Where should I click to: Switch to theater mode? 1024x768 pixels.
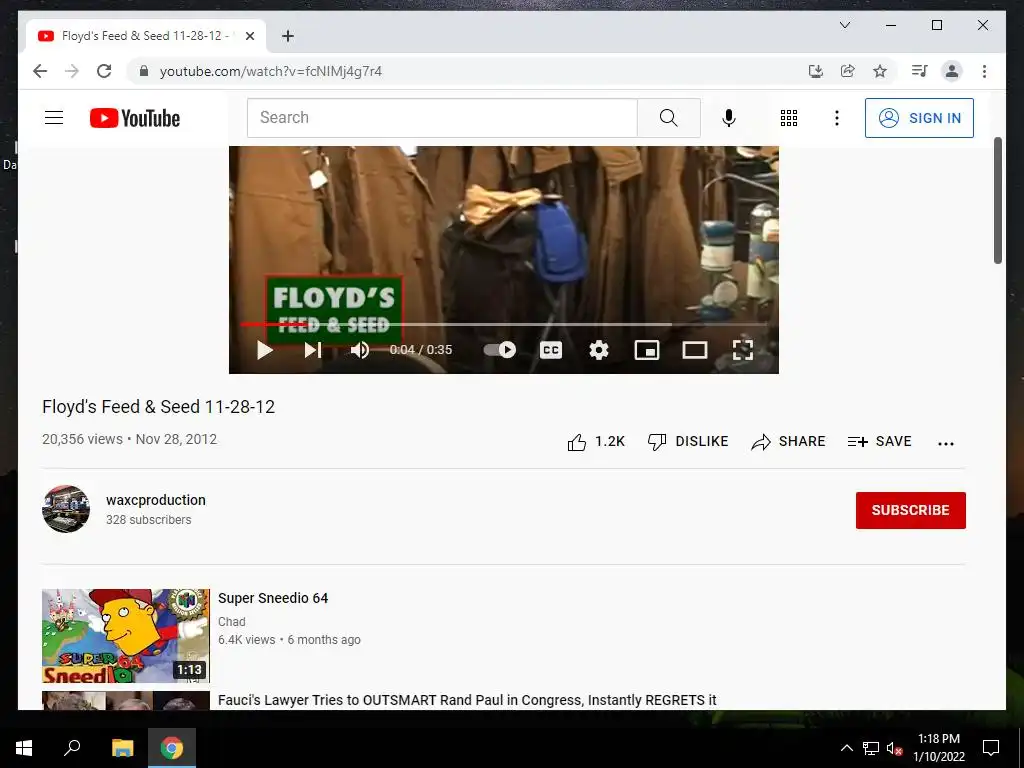coord(695,350)
